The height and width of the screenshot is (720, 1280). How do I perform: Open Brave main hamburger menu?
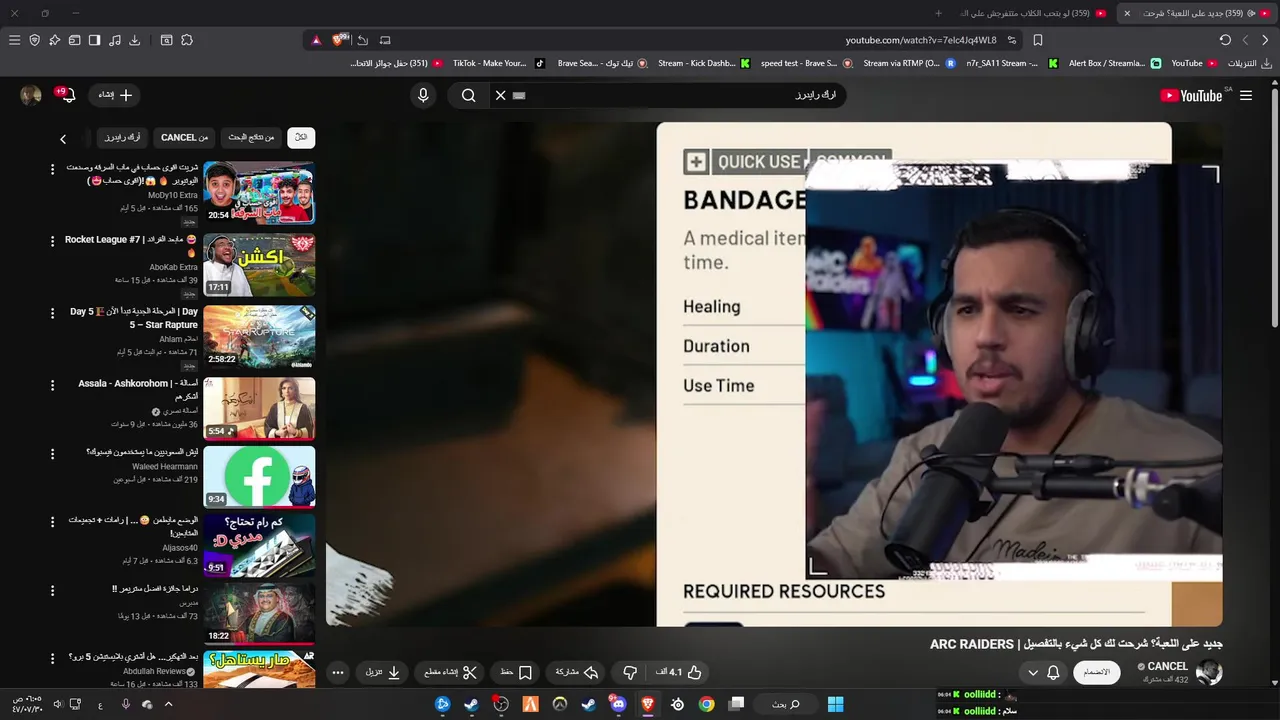coord(14,40)
